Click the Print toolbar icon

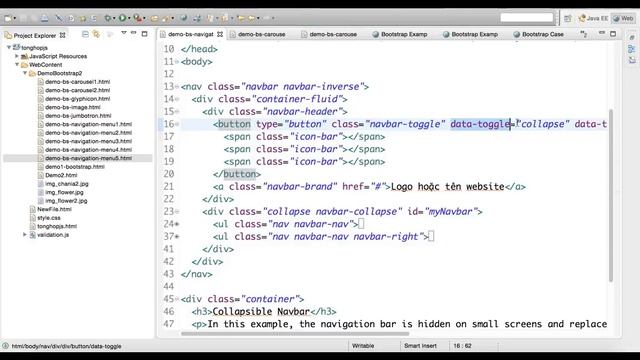pos(44,18)
